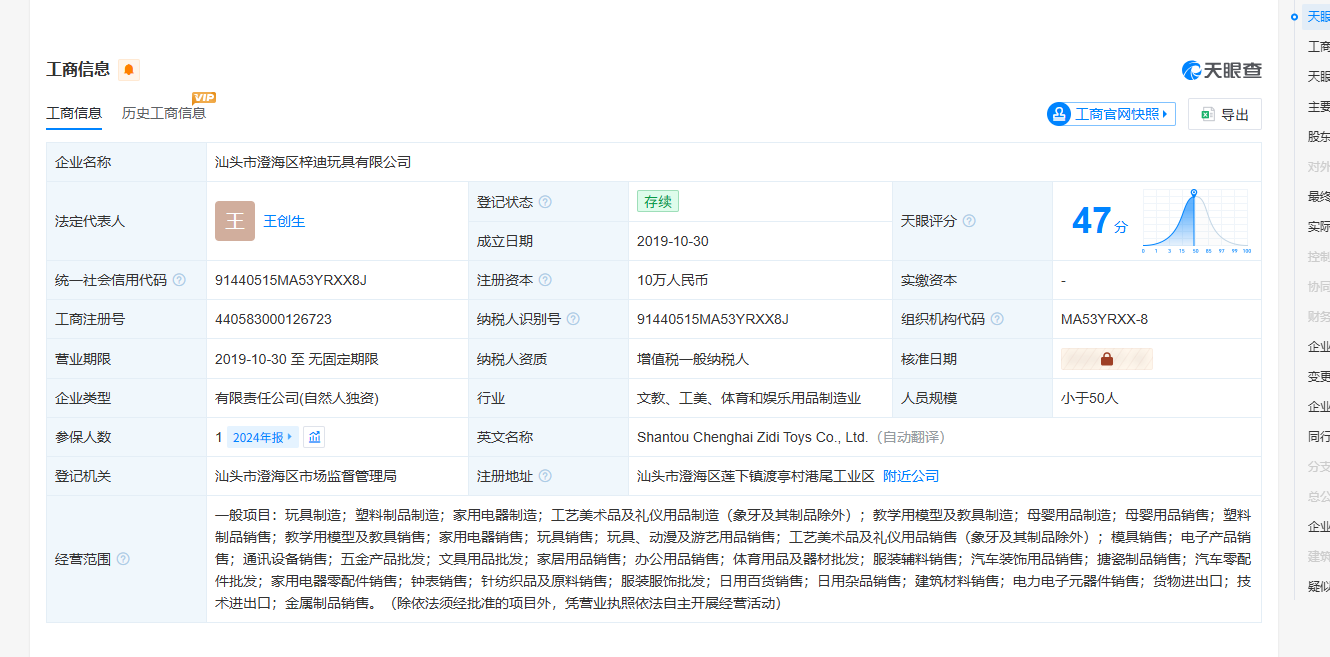Click the 附近公司 link
The height and width of the screenshot is (657, 1330).
point(911,476)
